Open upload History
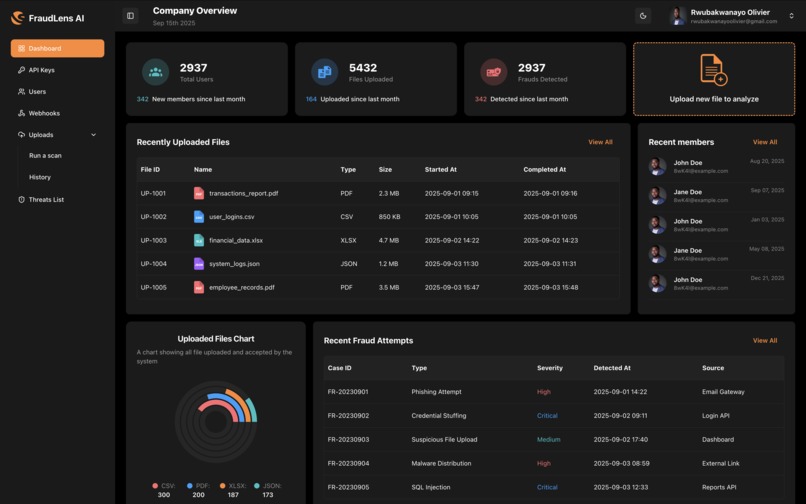Screen dimensions: 806x504 [40, 177]
